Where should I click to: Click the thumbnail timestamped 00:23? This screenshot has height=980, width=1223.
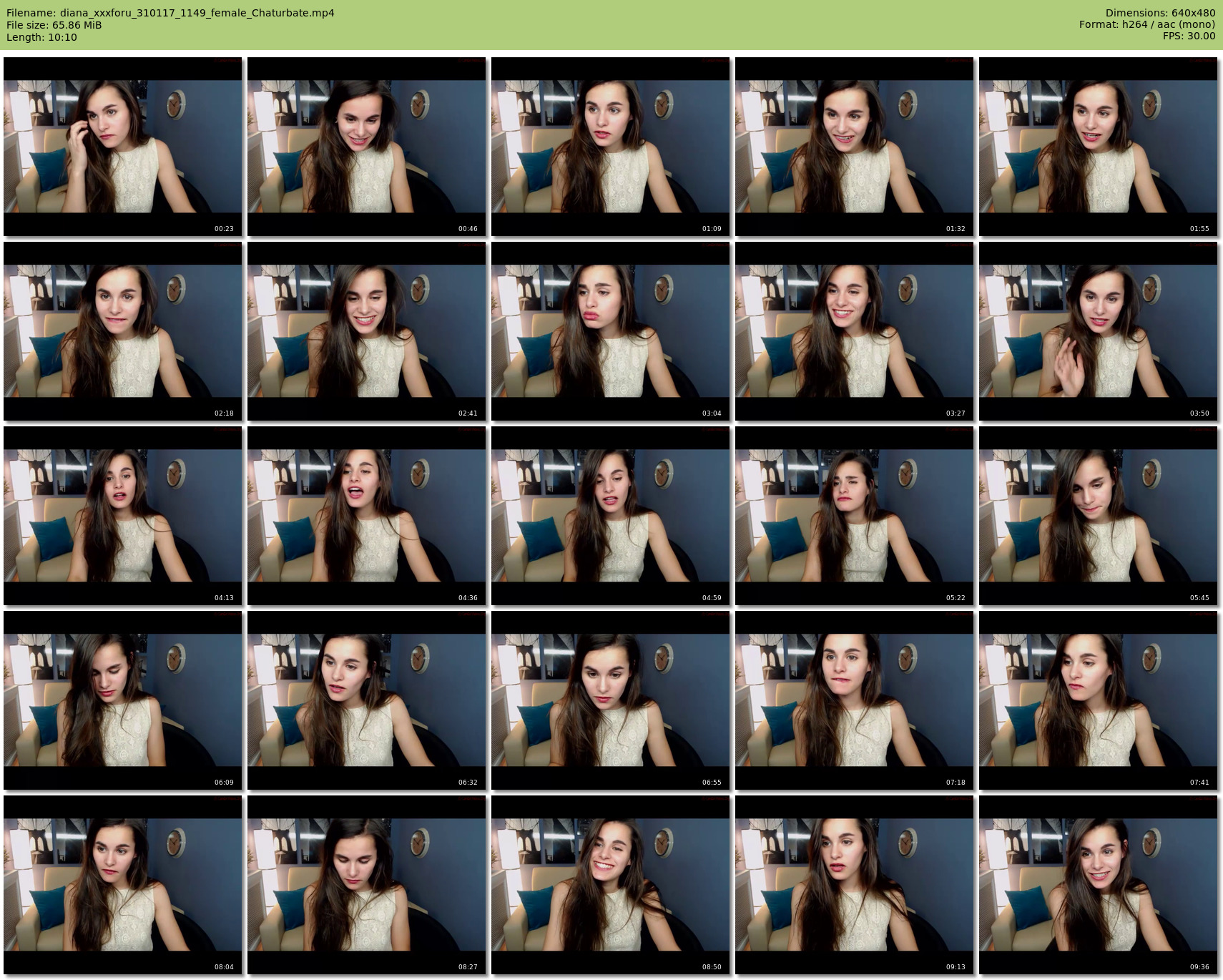point(123,147)
